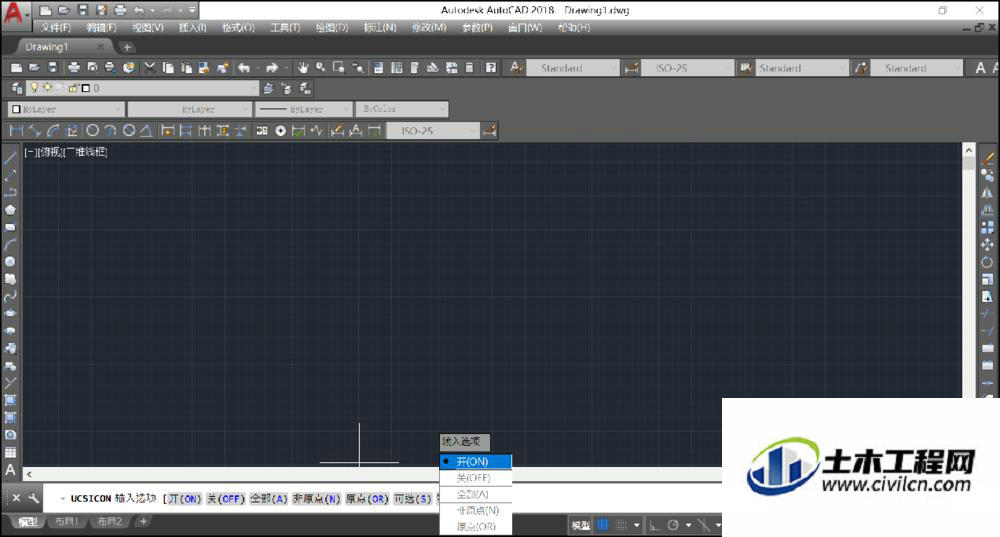
Task: Select the Center Mark dimension tool
Action: coord(281,131)
